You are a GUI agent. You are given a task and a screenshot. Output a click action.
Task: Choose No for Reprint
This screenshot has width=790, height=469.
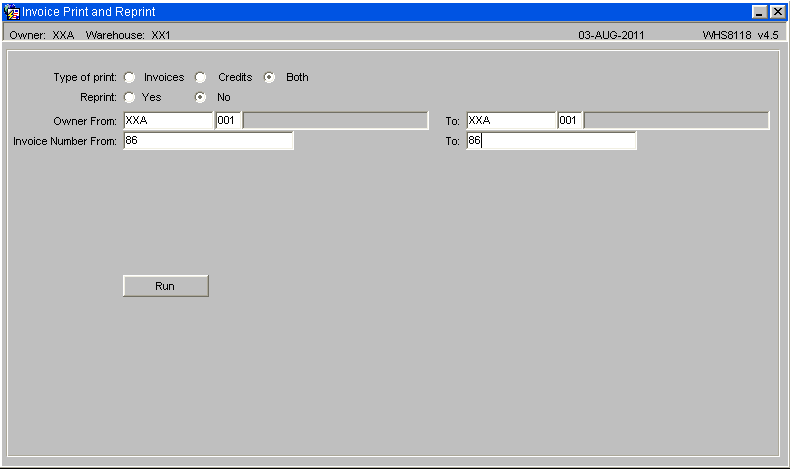[201, 97]
